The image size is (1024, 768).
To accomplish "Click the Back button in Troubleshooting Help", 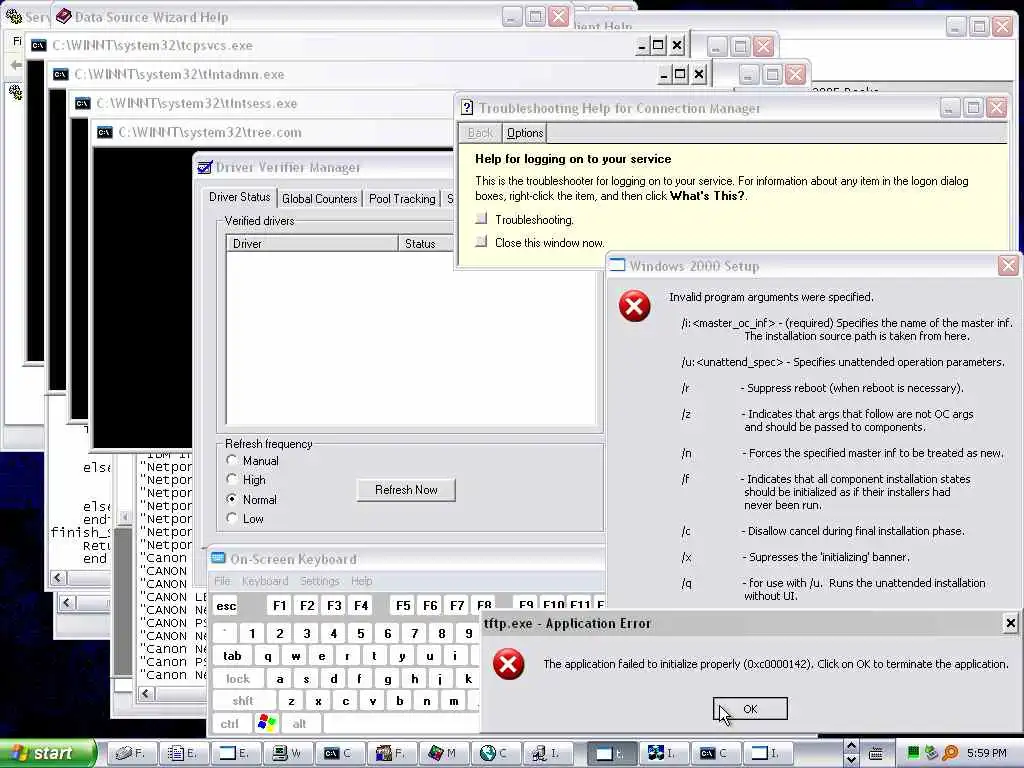I will click(480, 133).
